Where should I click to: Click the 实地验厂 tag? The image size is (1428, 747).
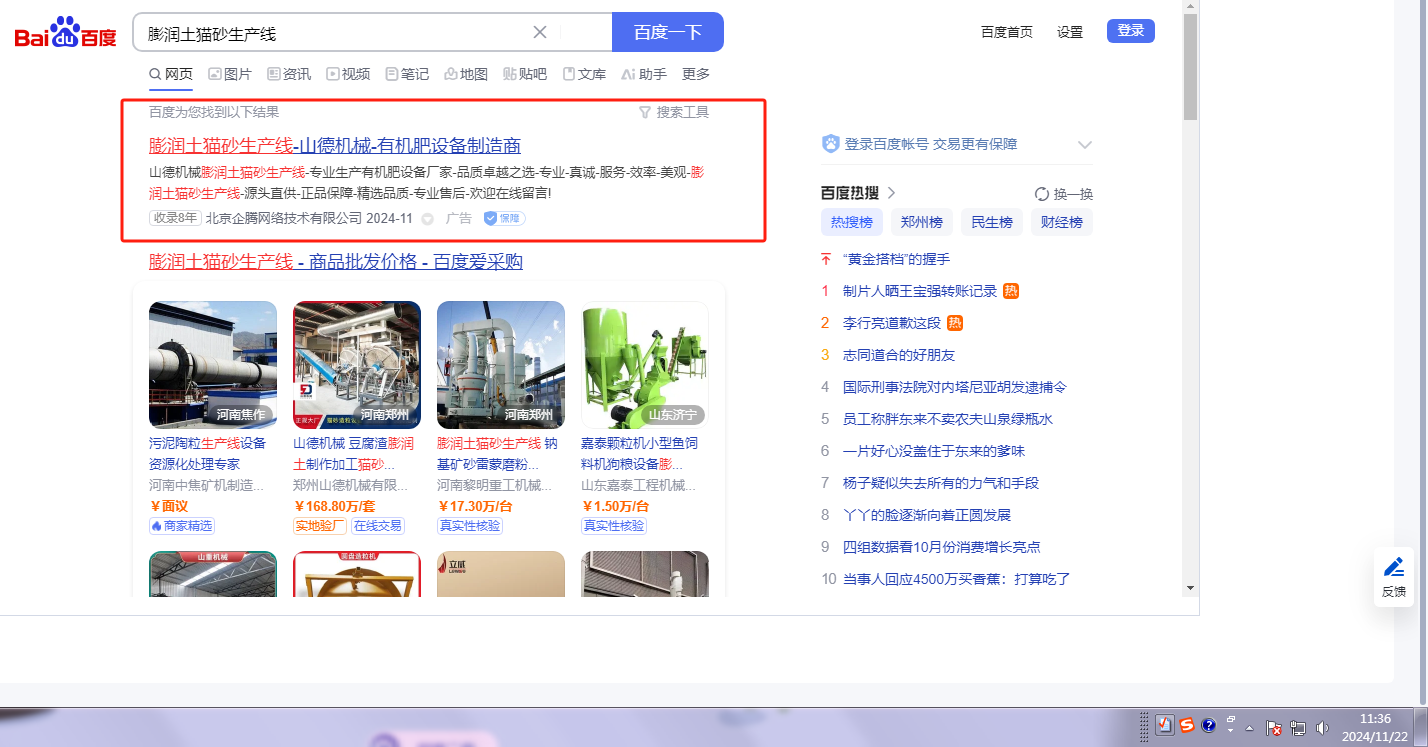320,526
